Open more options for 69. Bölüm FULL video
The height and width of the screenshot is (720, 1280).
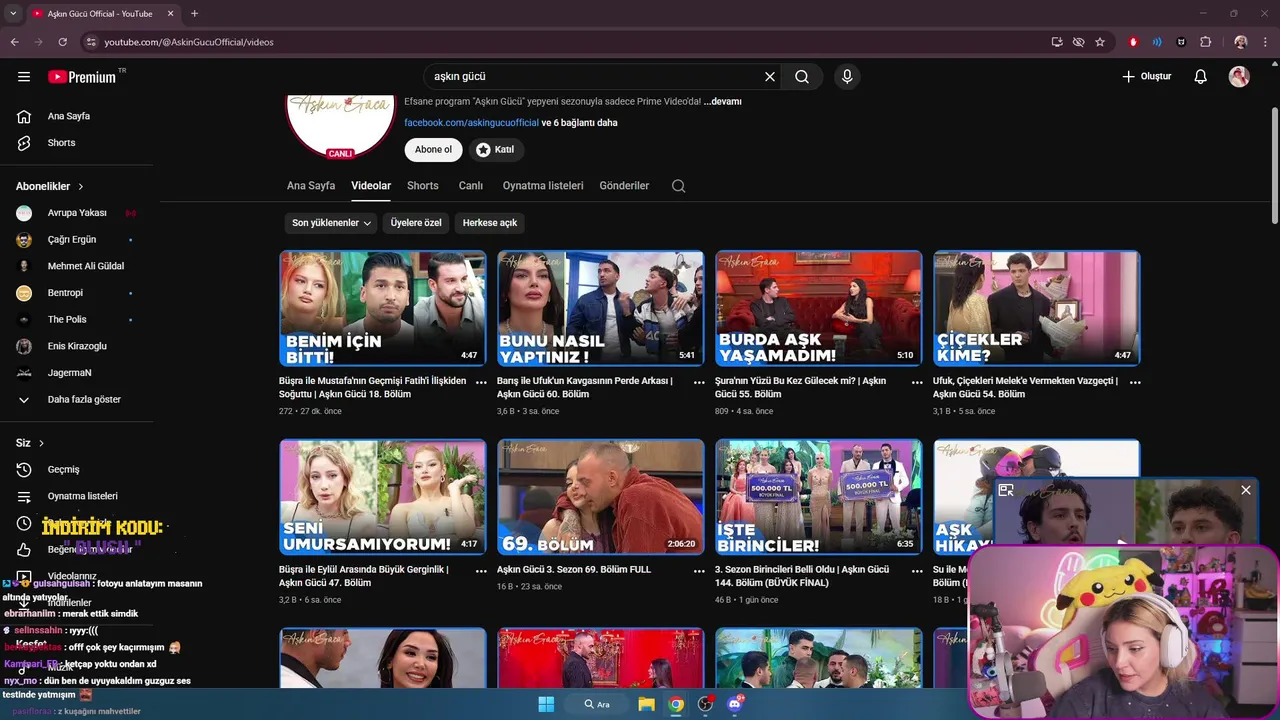pyautogui.click(x=699, y=571)
